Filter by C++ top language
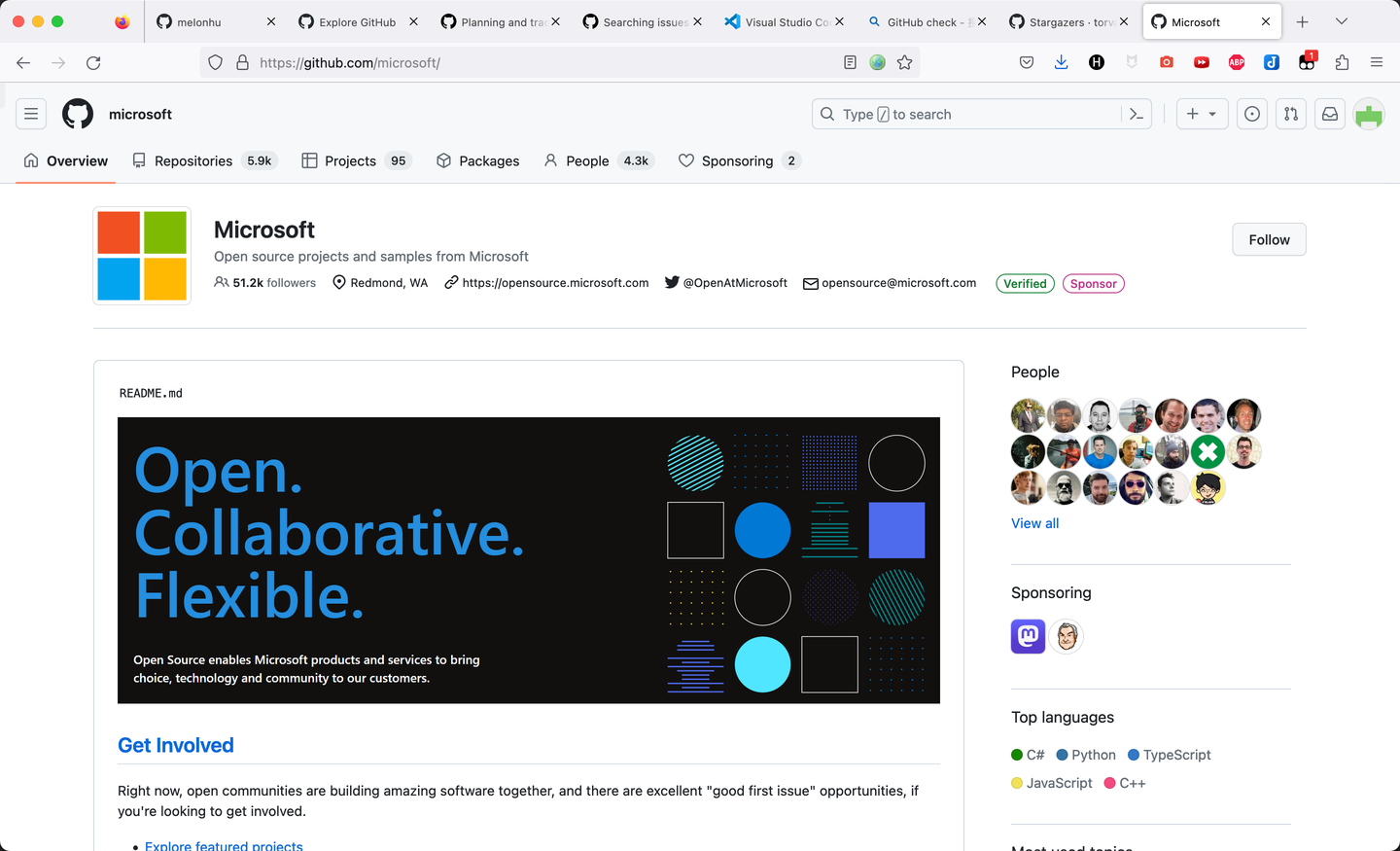This screenshot has width=1400, height=851. 1125,783
